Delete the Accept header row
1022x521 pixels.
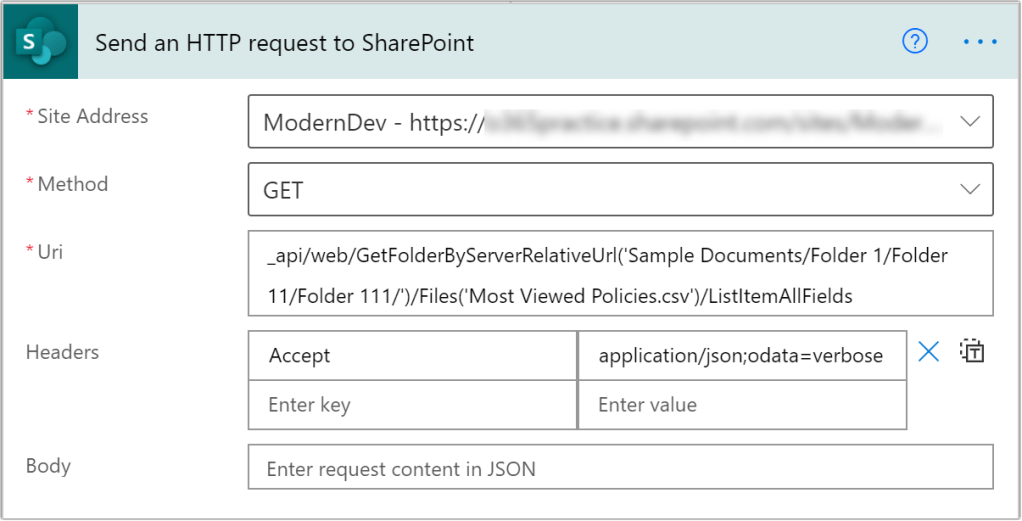pyautogui.click(x=929, y=352)
